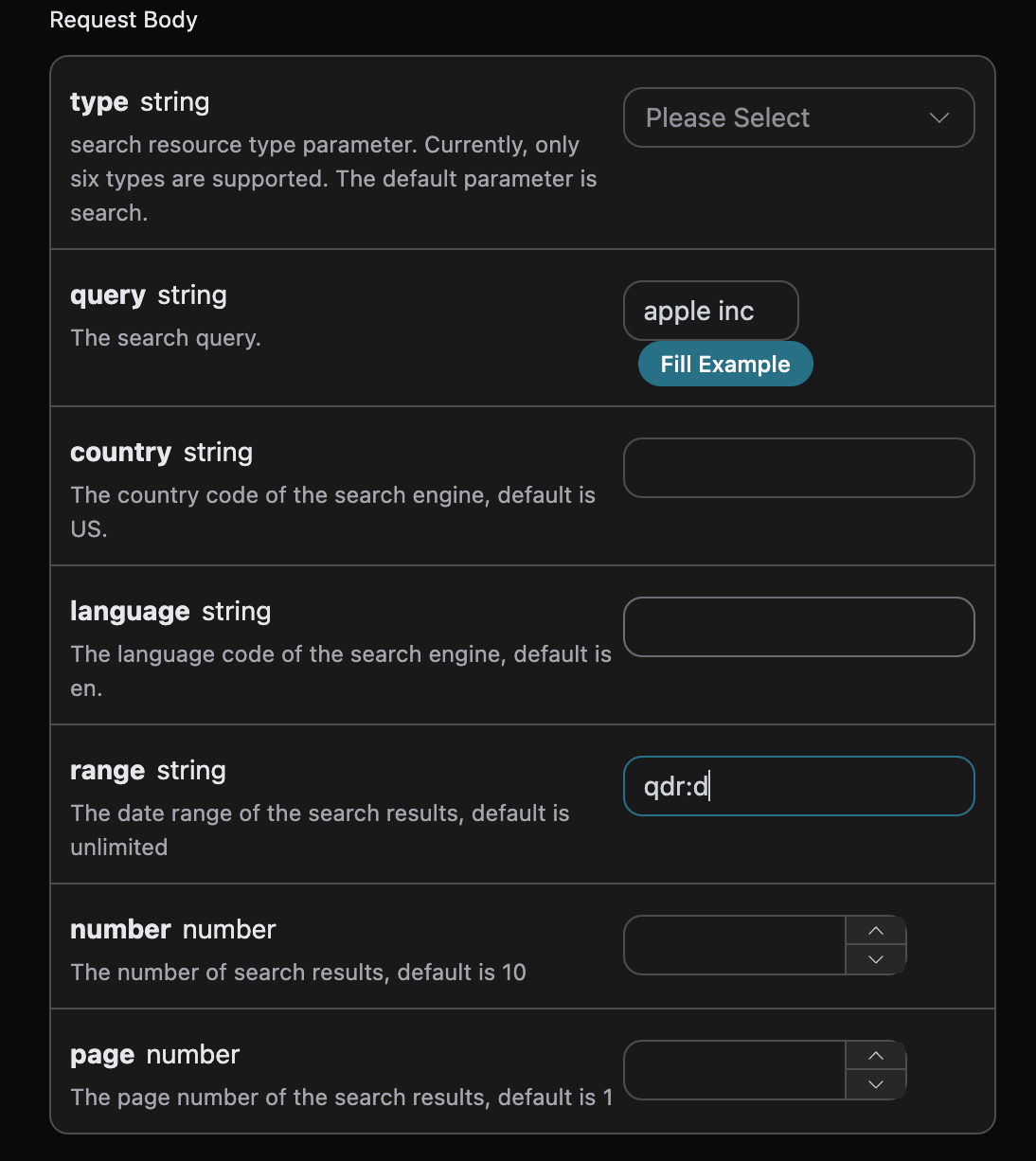Click the query field containing "apple inc"
The image size is (1036, 1161).
pyautogui.click(x=710, y=311)
